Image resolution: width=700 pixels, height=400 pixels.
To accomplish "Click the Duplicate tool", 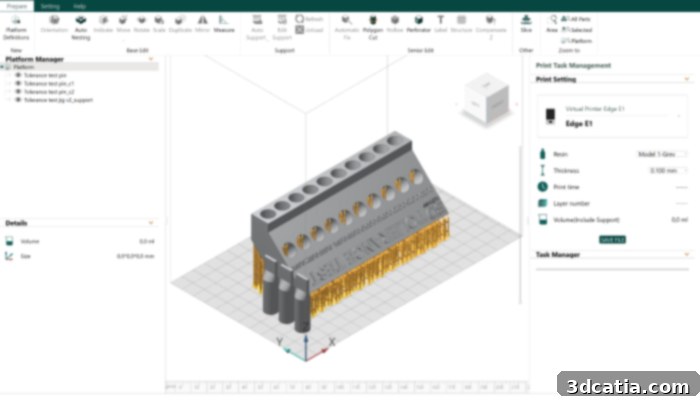I will [180, 24].
